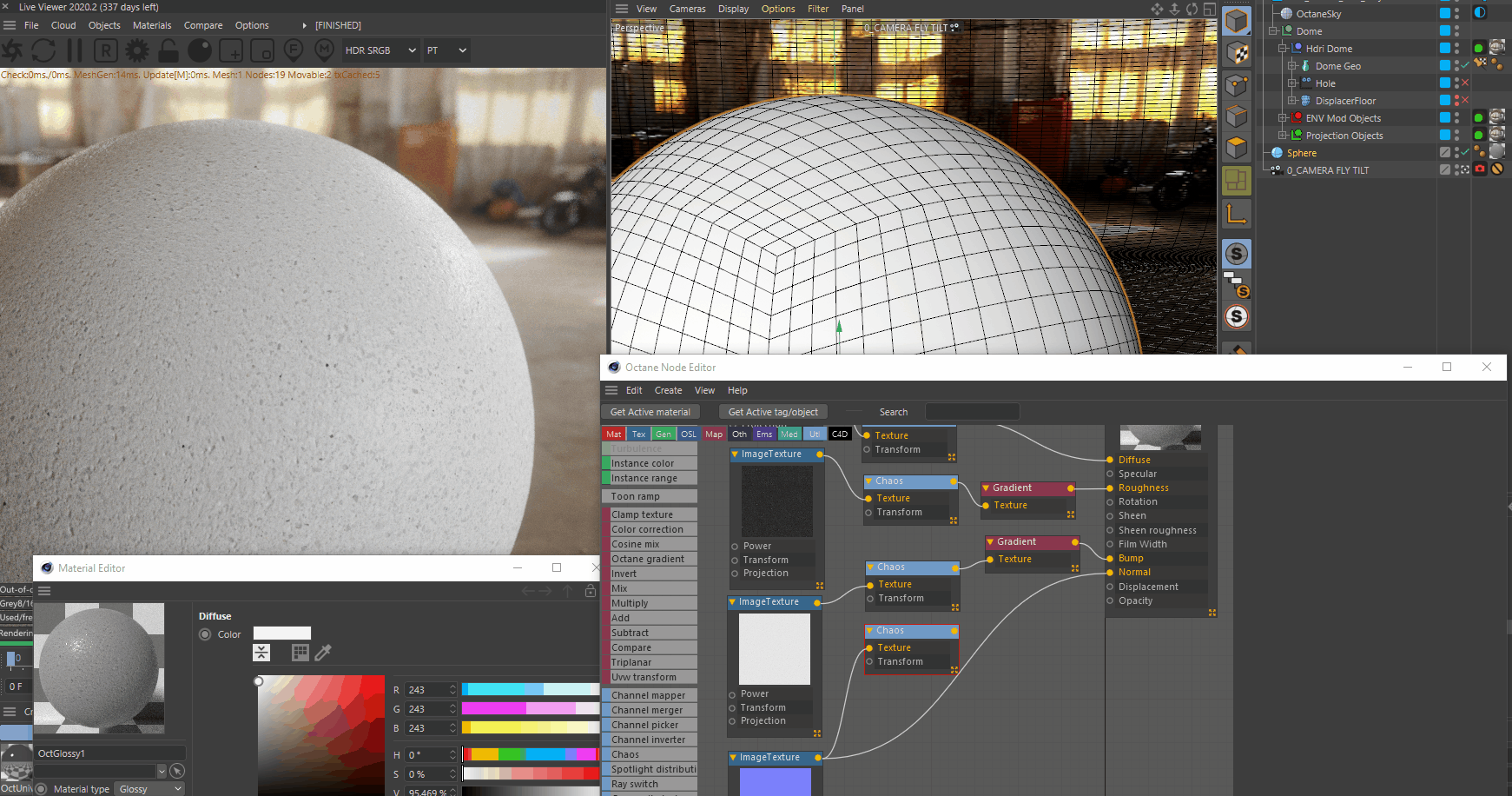Click the lock icon in Material Editor header

tap(591, 591)
